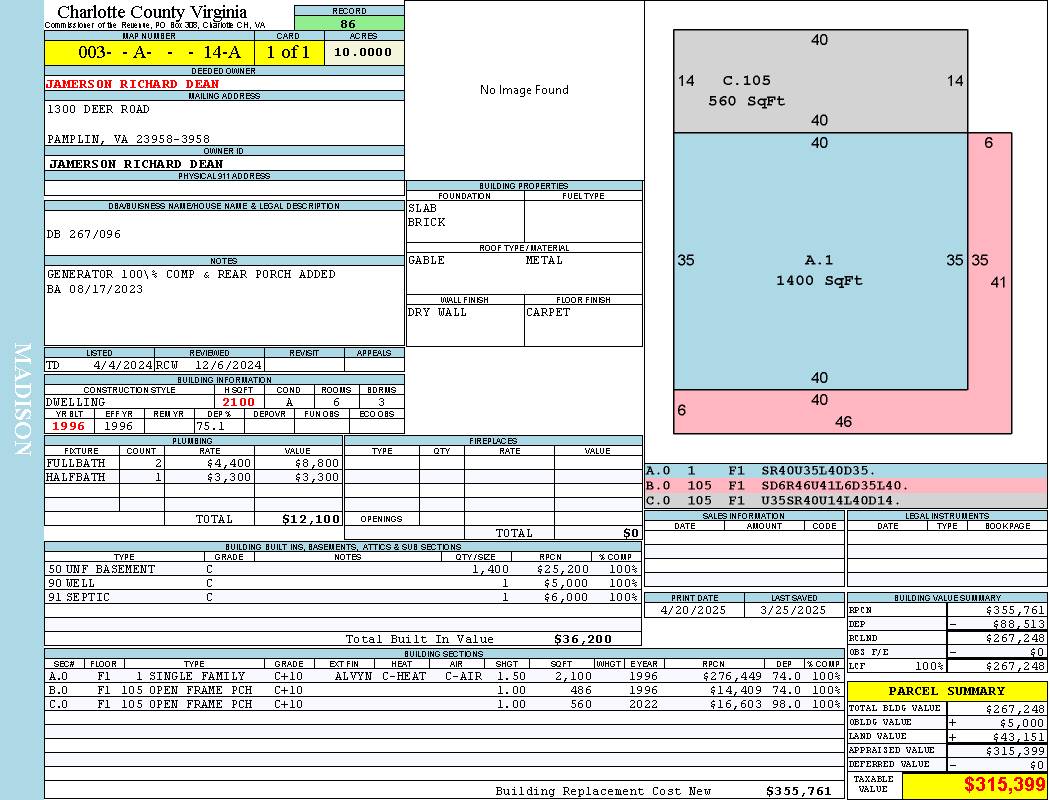The width and height of the screenshot is (1050, 800).
Task: Select the yellow PARCEL SUMMARY header
Action: pos(947,691)
